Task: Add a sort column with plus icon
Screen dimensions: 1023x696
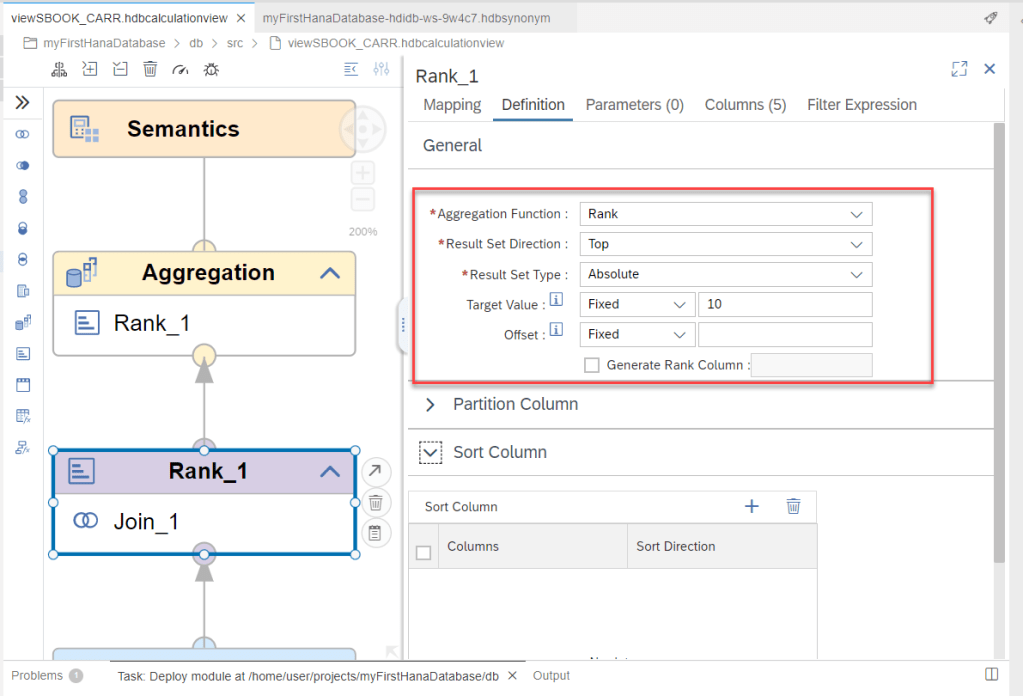Action: [752, 506]
